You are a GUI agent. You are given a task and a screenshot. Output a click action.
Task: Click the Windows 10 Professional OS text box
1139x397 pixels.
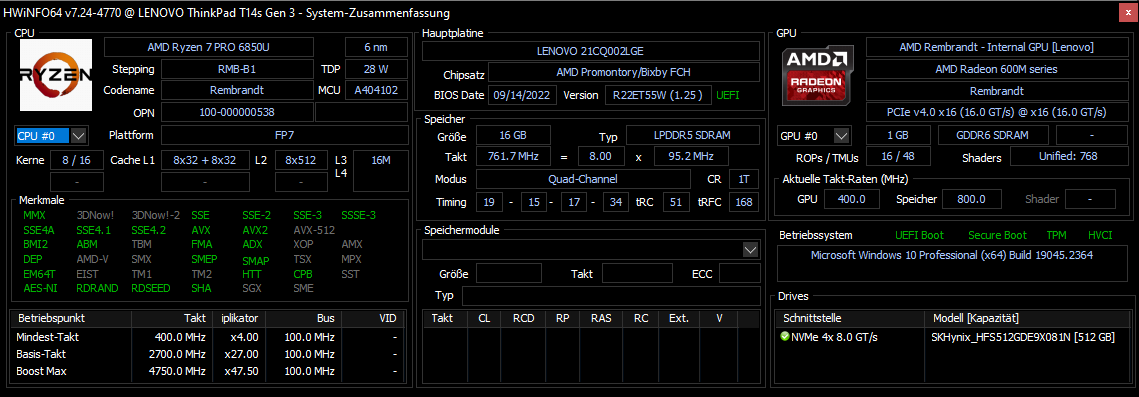[x=952, y=264]
